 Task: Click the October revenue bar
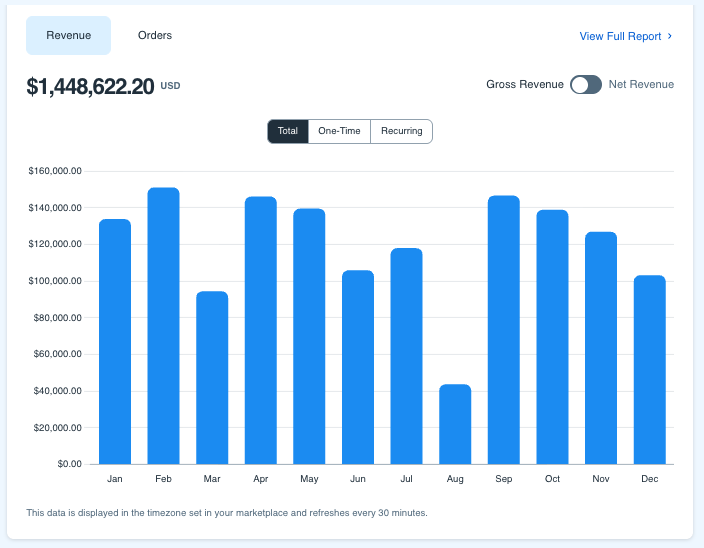552,337
